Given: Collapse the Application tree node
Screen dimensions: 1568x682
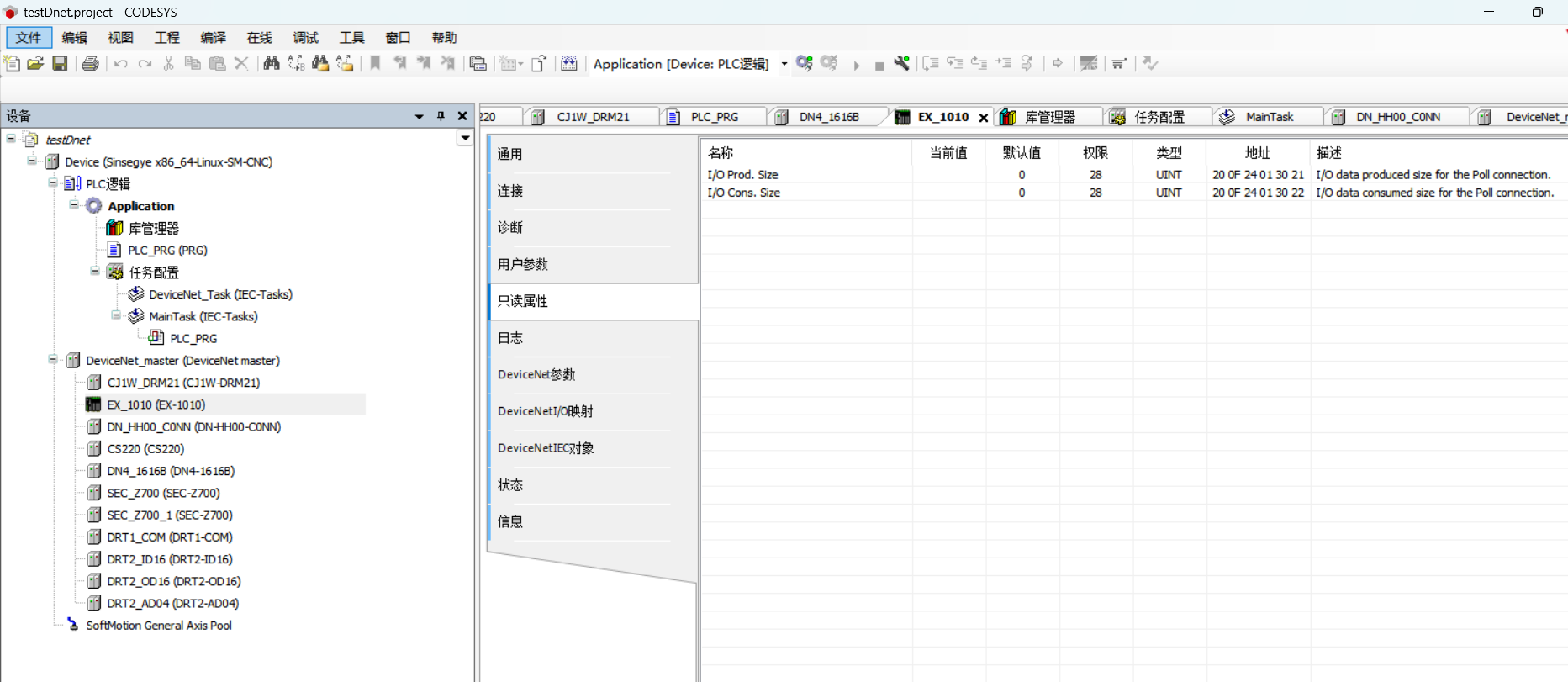Looking at the screenshot, I should pos(74,205).
